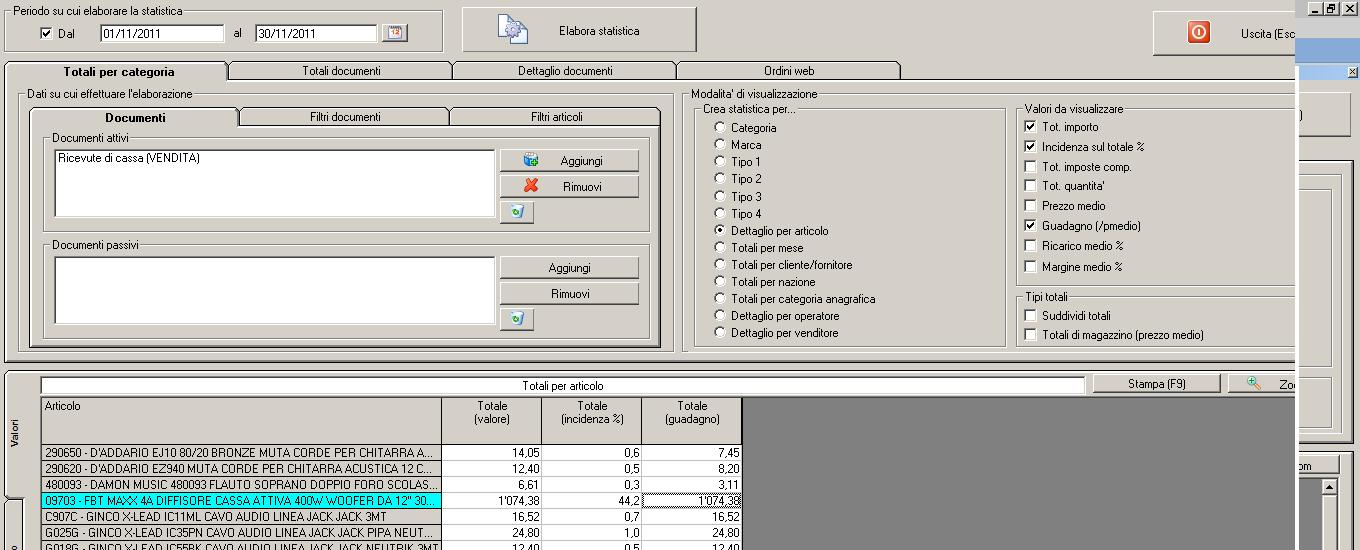Open the Filtri documenti sub-tab
Screen dimensions: 1360x550
[345, 117]
